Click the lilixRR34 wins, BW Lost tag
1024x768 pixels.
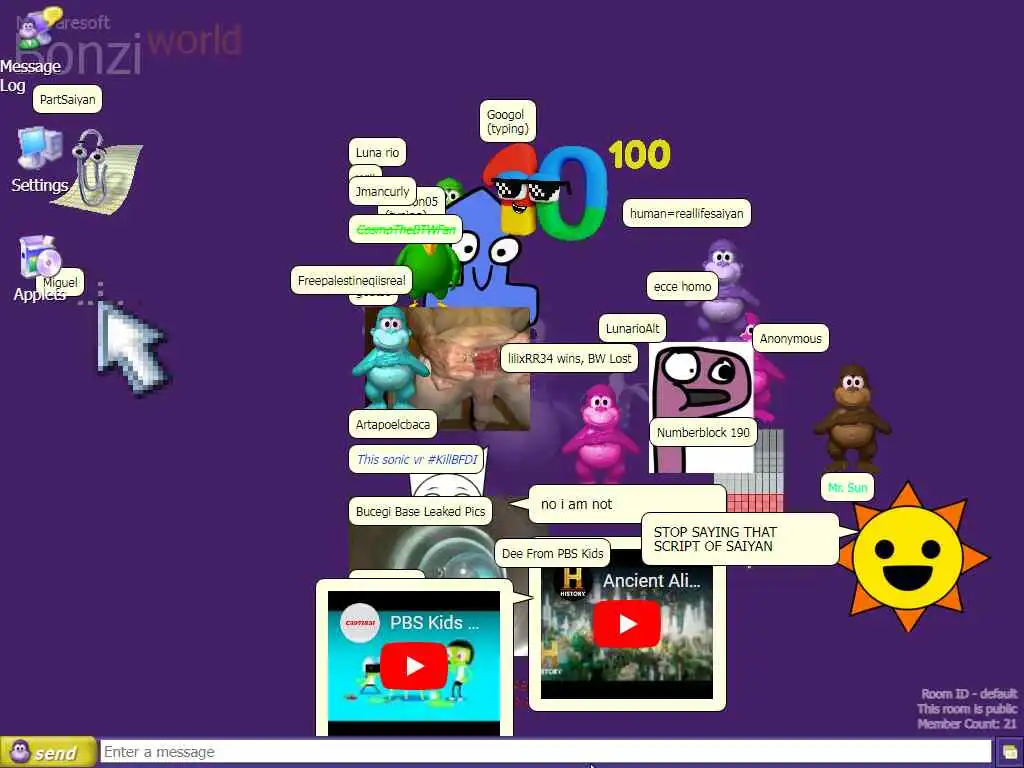[569, 359]
